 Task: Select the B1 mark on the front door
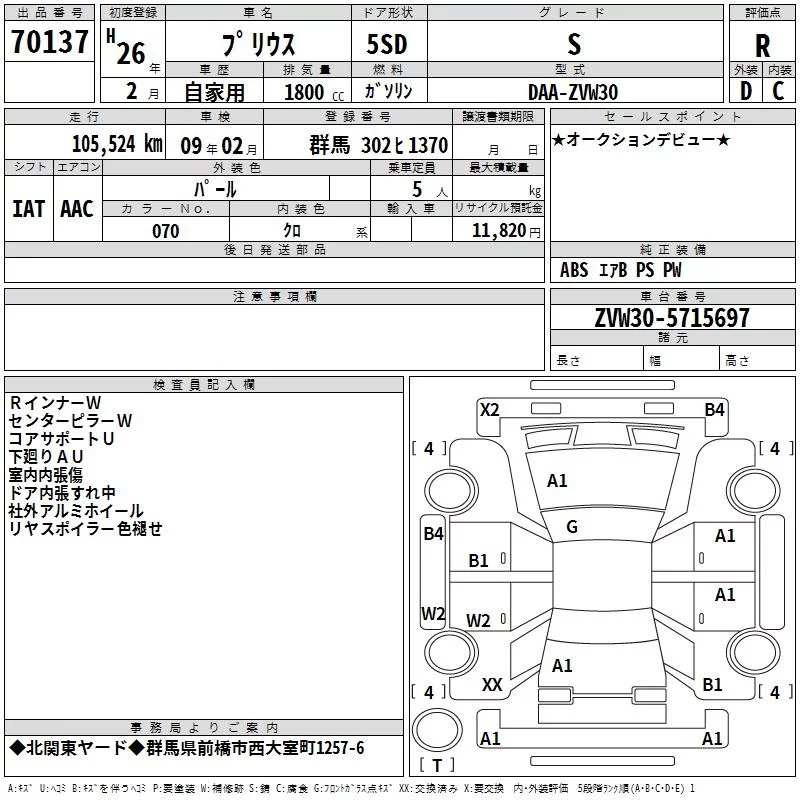[x=479, y=561]
